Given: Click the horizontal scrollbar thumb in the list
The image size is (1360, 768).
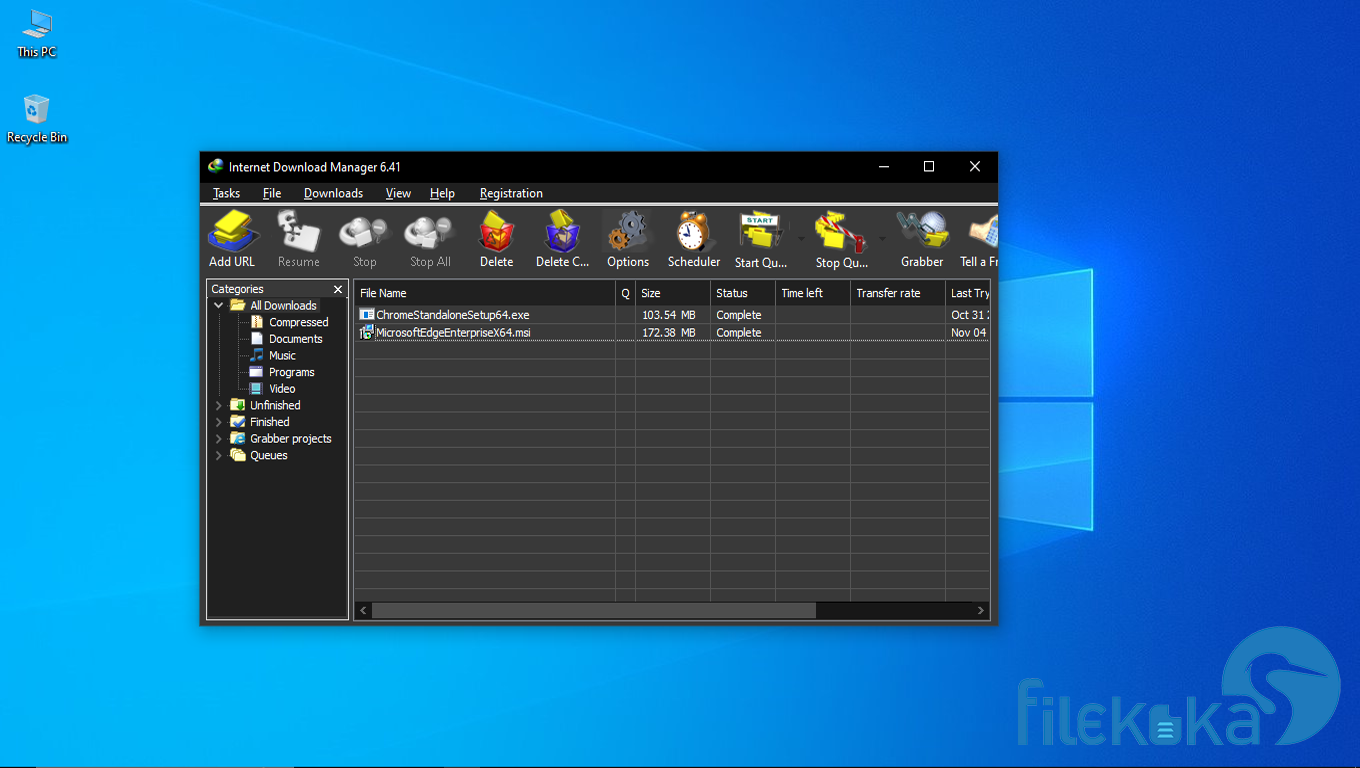Looking at the screenshot, I should click(594, 610).
